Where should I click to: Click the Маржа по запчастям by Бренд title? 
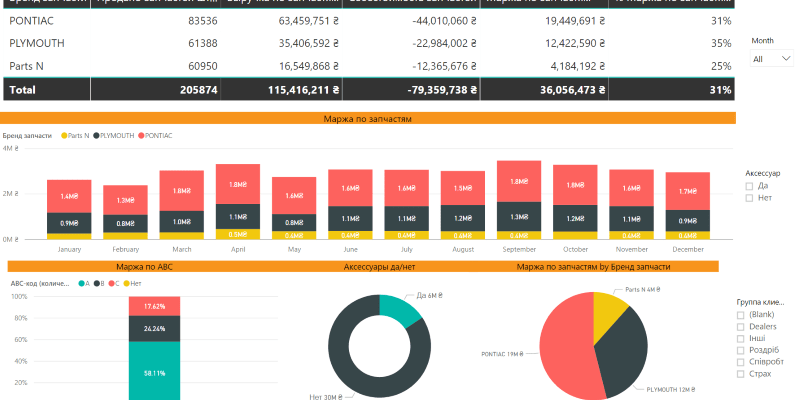(593, 267)
